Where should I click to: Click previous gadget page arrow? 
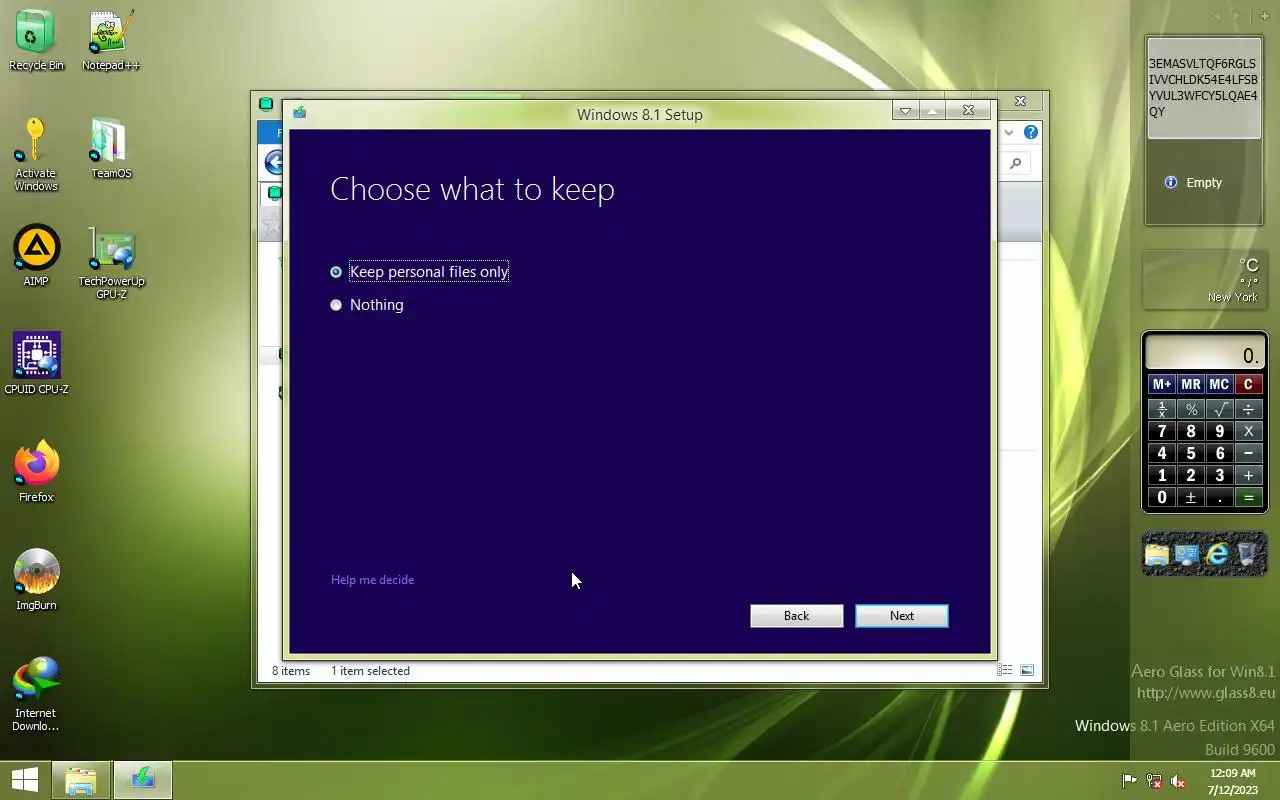click(1217, 16)
